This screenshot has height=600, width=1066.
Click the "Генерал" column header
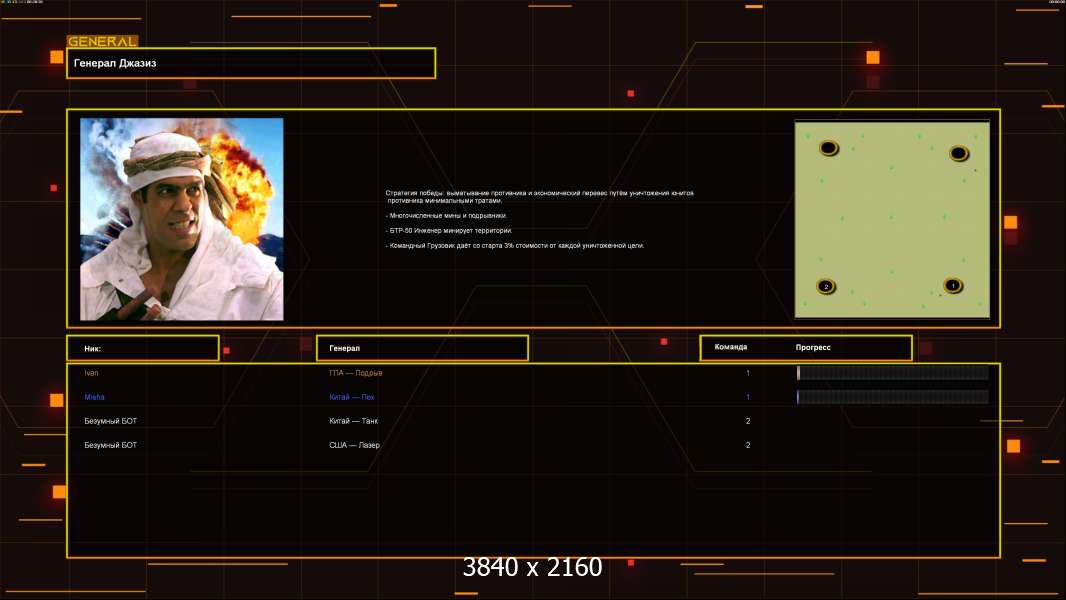pyautogui.click(x=422, y=348)
